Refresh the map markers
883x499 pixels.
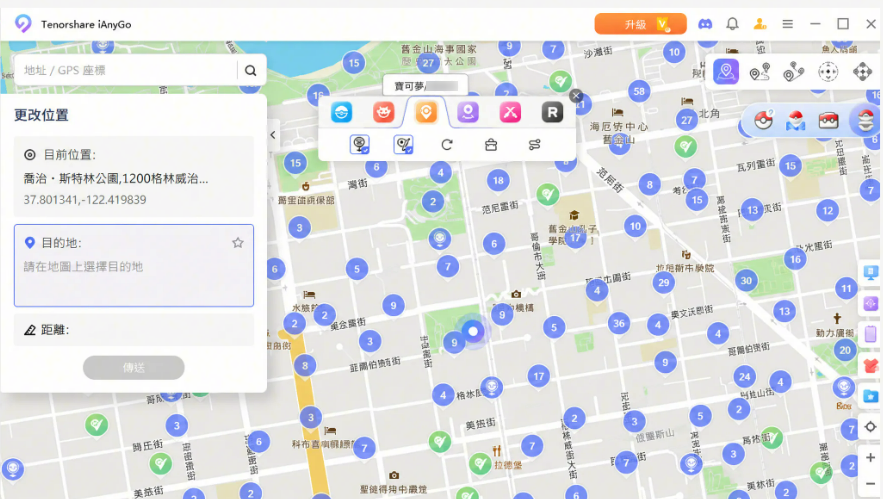(x=447, y=145)
